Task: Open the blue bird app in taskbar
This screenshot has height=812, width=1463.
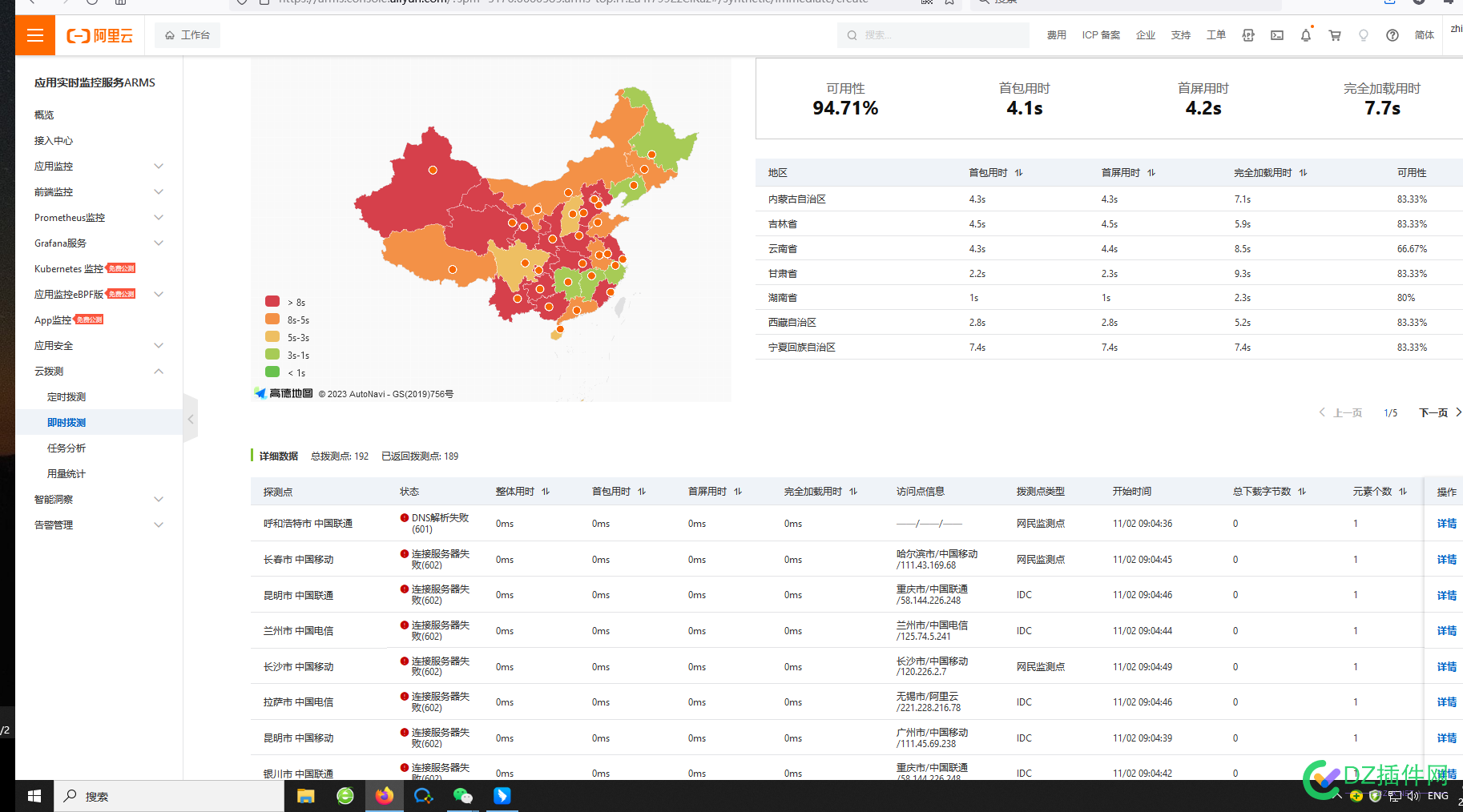Action: [x=502, y=796]
